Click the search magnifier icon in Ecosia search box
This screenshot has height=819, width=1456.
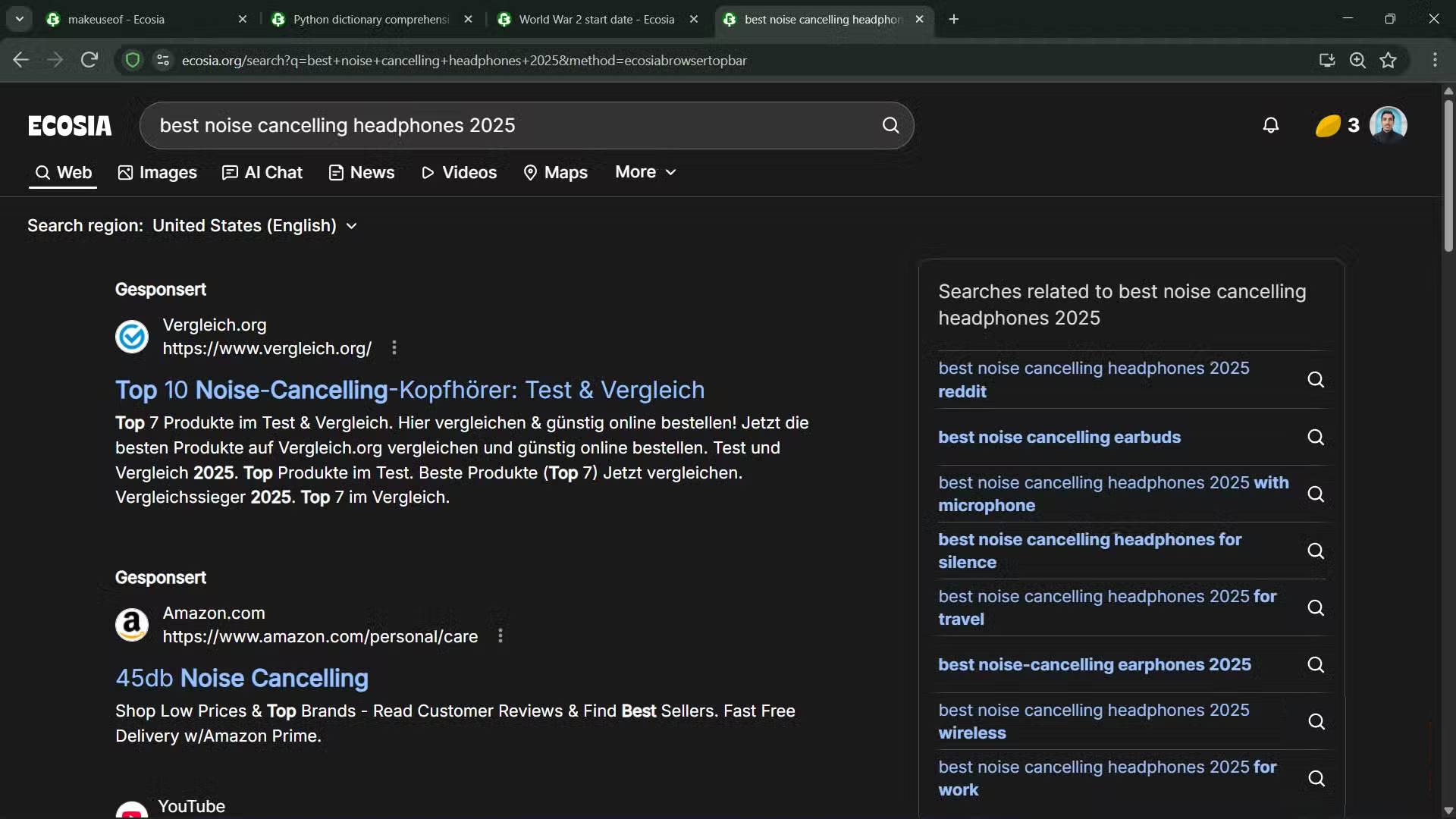click(890, 125)
